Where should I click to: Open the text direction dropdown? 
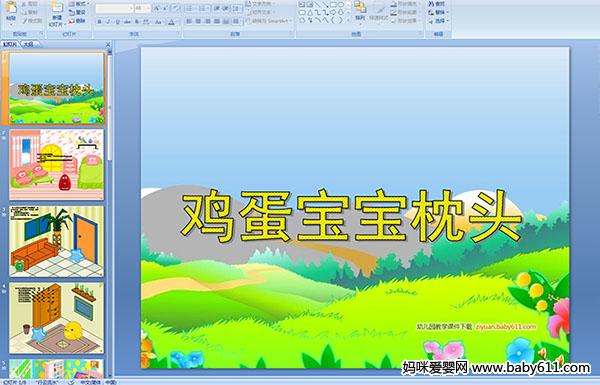261,3
